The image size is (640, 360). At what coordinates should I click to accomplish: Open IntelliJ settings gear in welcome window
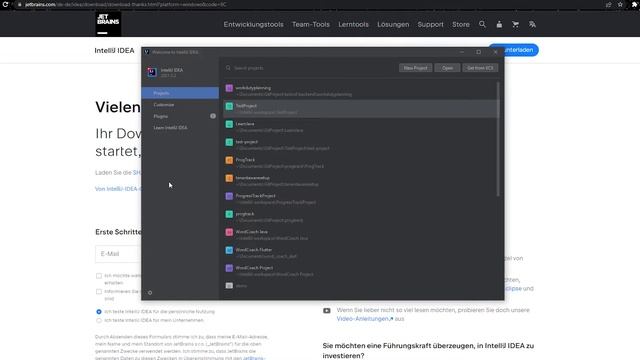point(150,293)
